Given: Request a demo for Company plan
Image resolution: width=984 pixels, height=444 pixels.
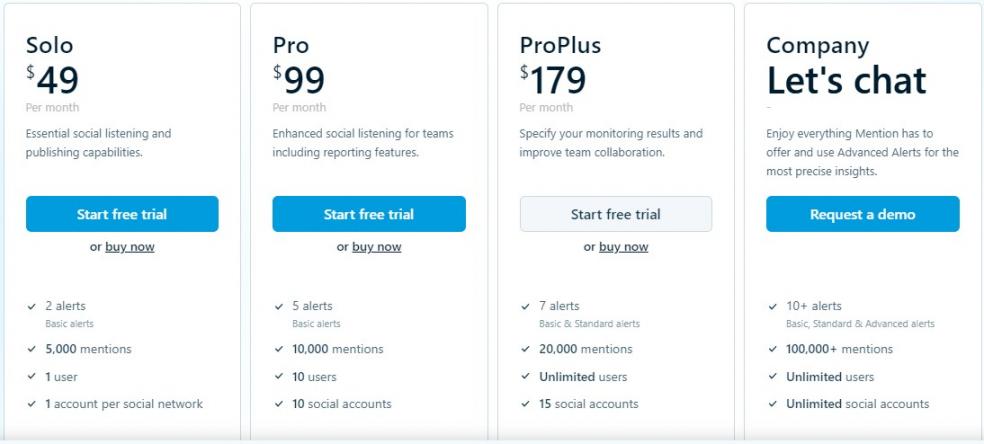Looking at the screenshot, I should click(862, 214).
